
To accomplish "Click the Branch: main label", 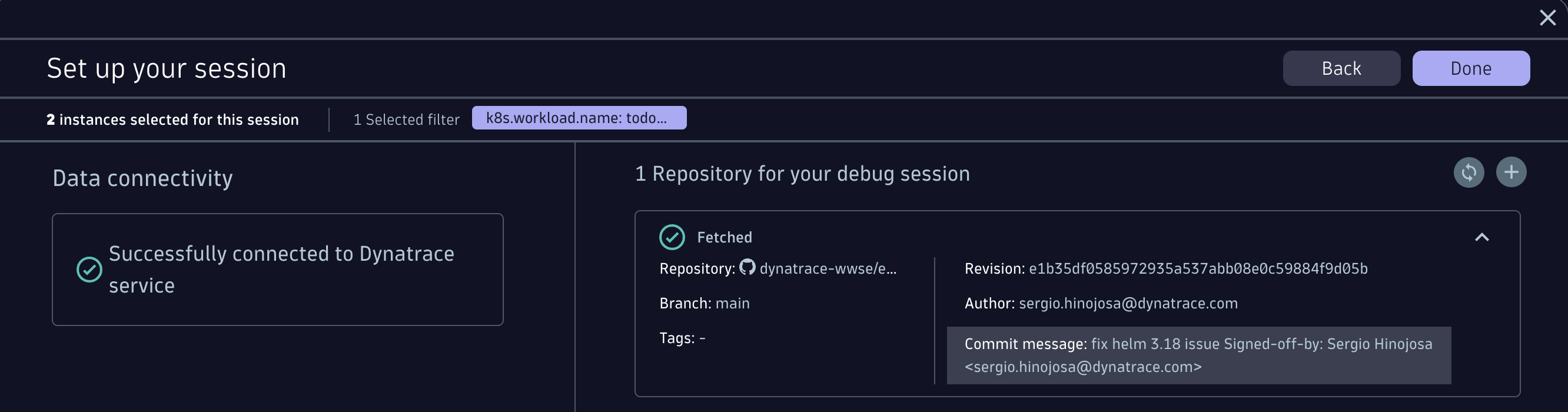I will click(705, 303).
